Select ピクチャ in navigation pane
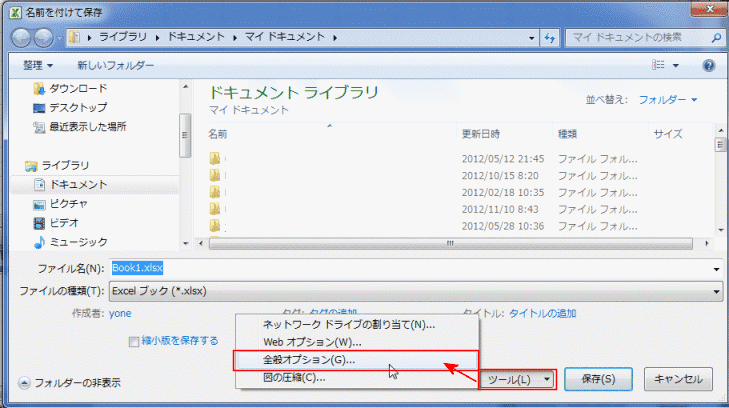729x408 pixels. (60, 204)
